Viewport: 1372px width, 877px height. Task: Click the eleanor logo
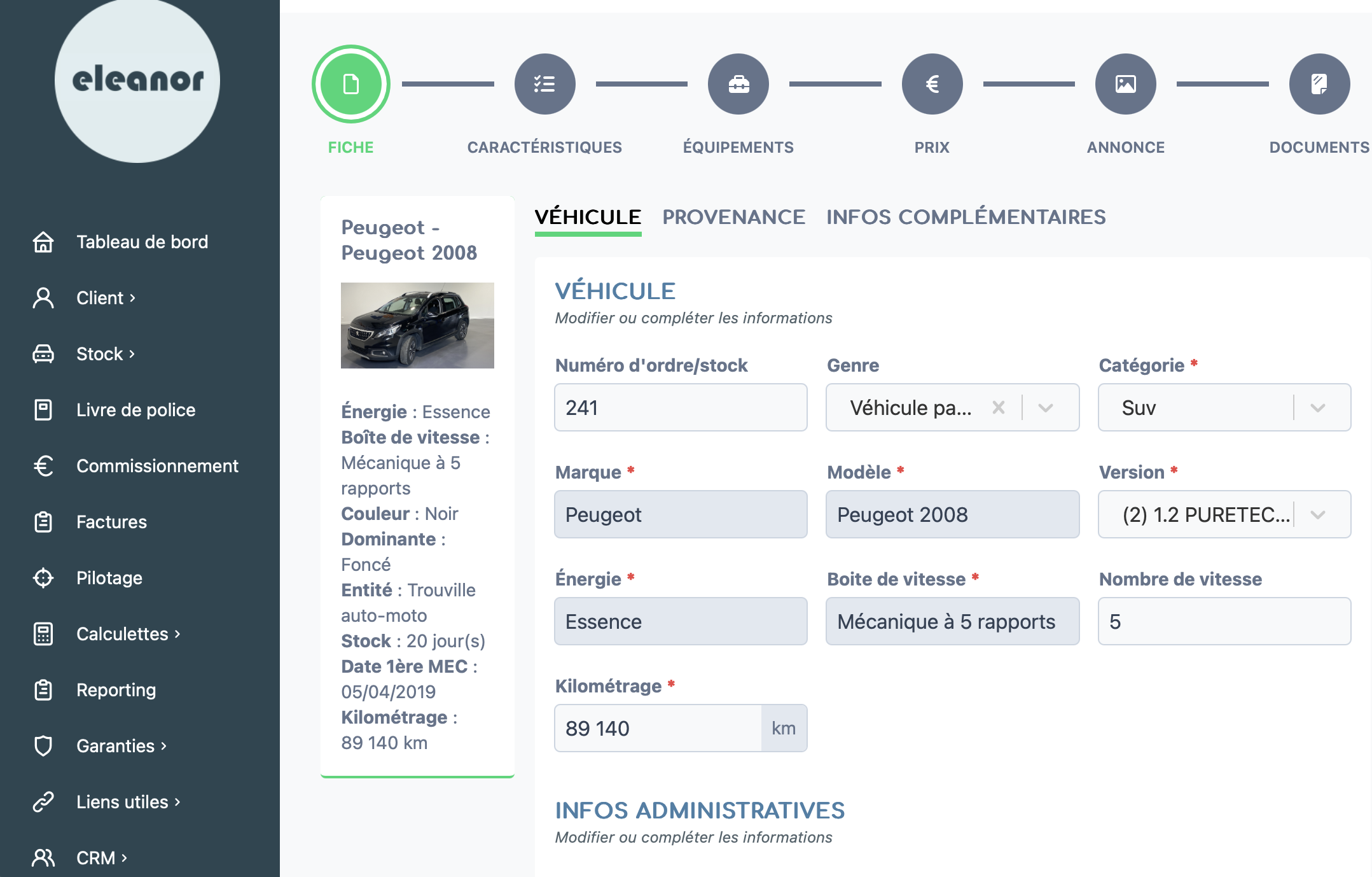tap(137, 80)
